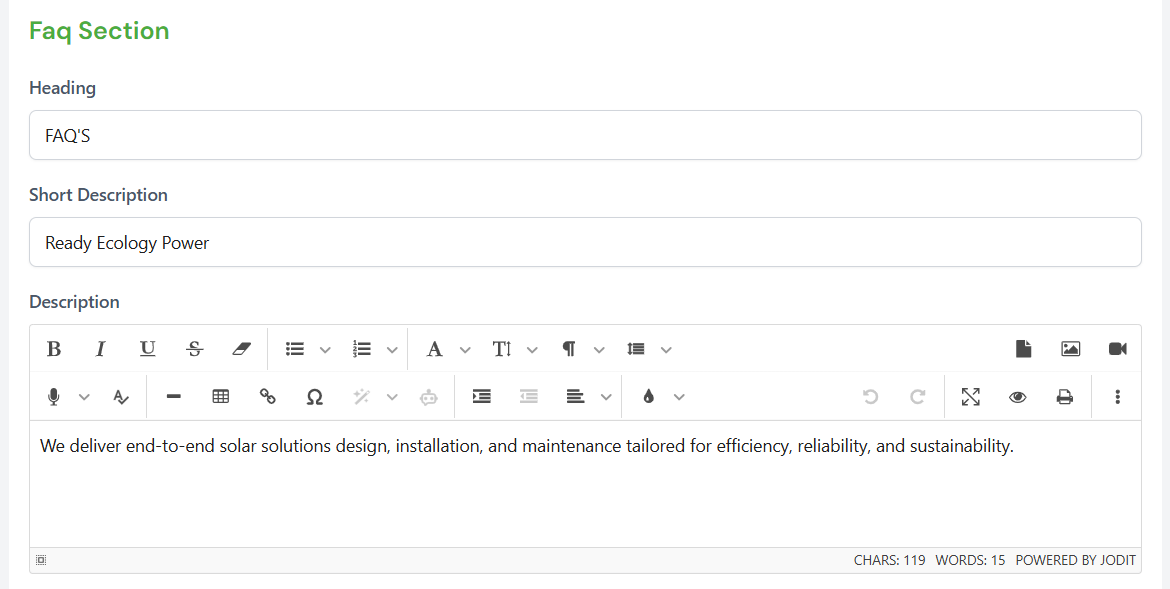Toggle underline formatting
Image resolution: width=1170 pixels, height=589 pixels.
tap(148, 349)
